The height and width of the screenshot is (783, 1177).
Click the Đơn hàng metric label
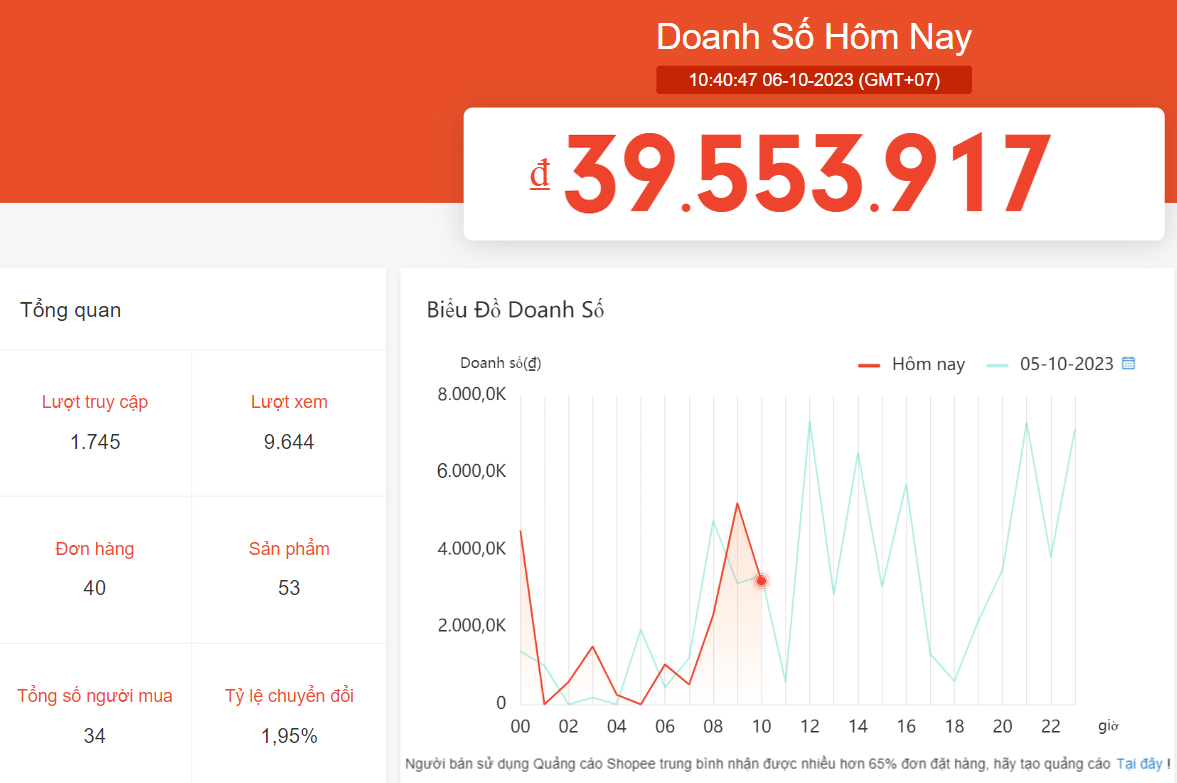pos(95,549)
